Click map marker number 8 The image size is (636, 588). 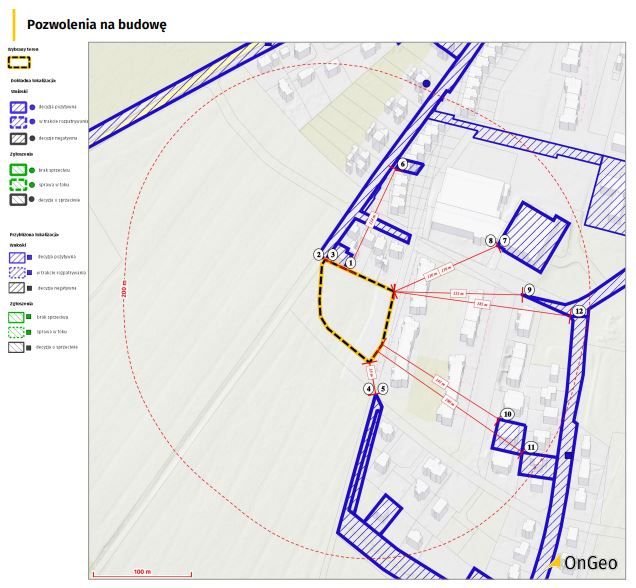[490, 241]
